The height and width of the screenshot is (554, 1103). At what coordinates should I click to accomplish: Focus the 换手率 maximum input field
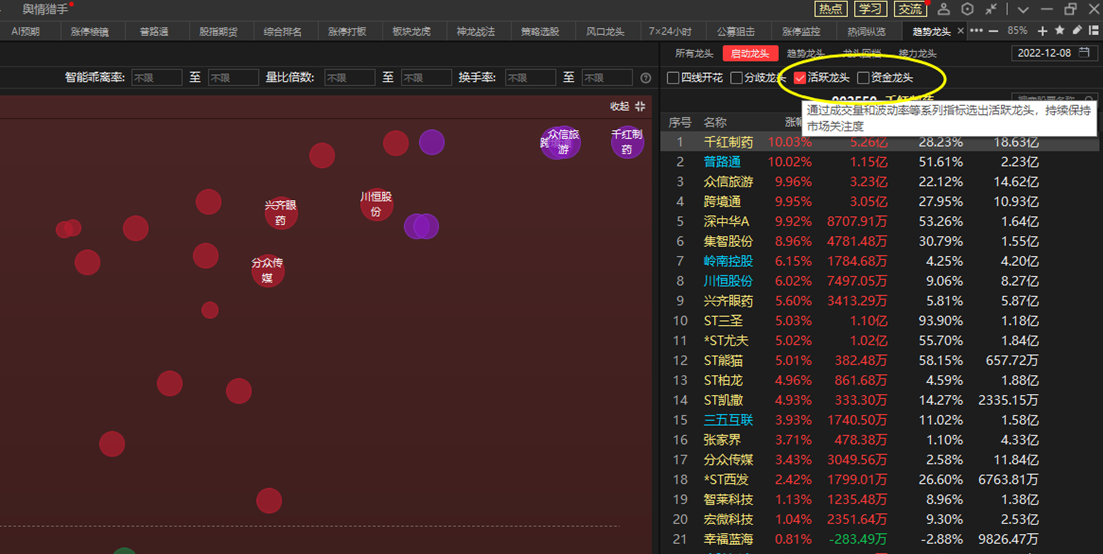[x=608, y=77]
